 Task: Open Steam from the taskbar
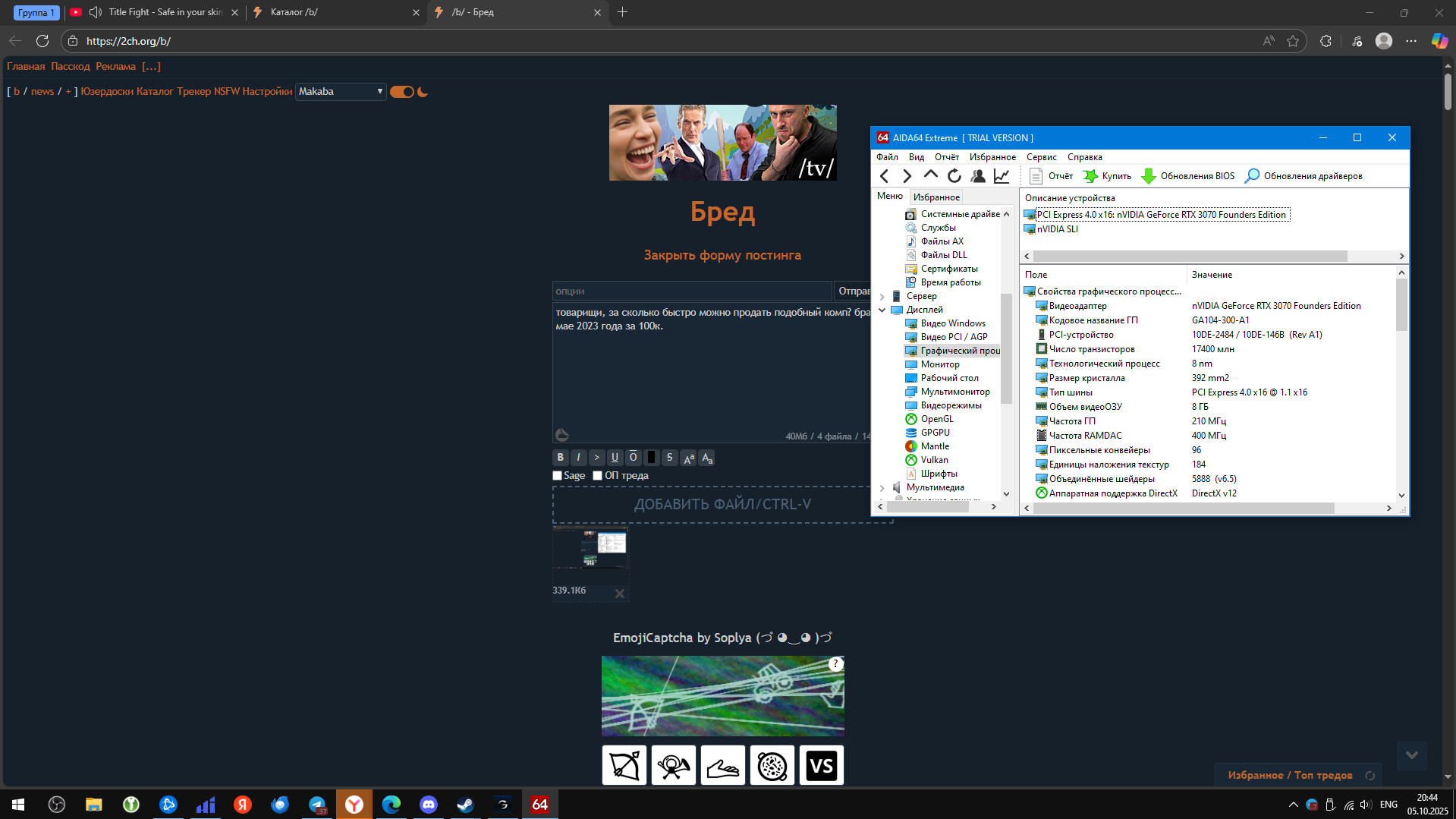pyautogui.click(x=466, y=804)
